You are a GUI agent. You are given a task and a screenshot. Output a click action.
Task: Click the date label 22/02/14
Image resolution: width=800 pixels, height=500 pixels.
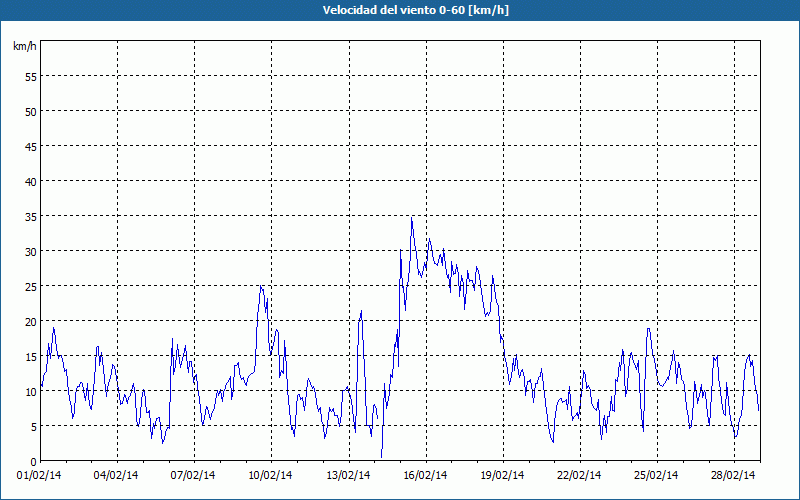pyautogui.click(x=579, y=476)
